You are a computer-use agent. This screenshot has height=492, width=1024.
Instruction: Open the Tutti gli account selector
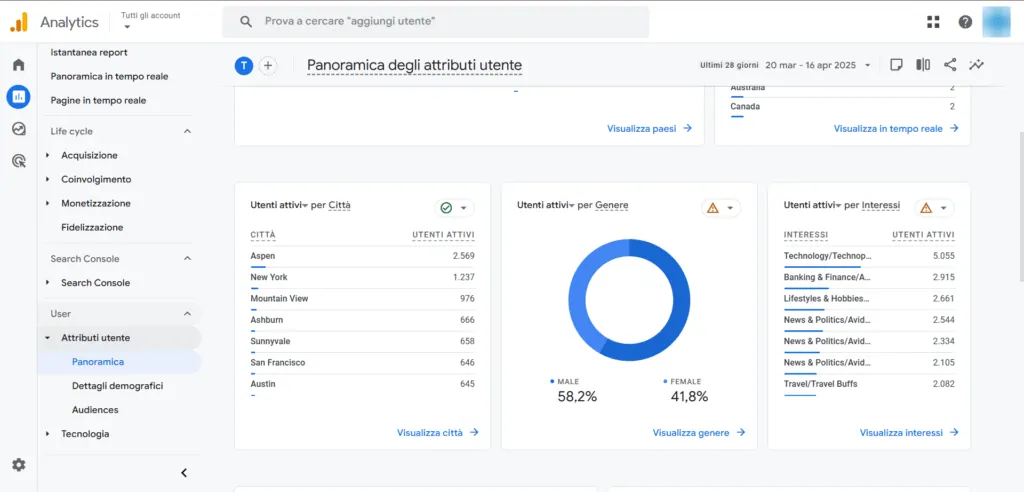point(150,21)
